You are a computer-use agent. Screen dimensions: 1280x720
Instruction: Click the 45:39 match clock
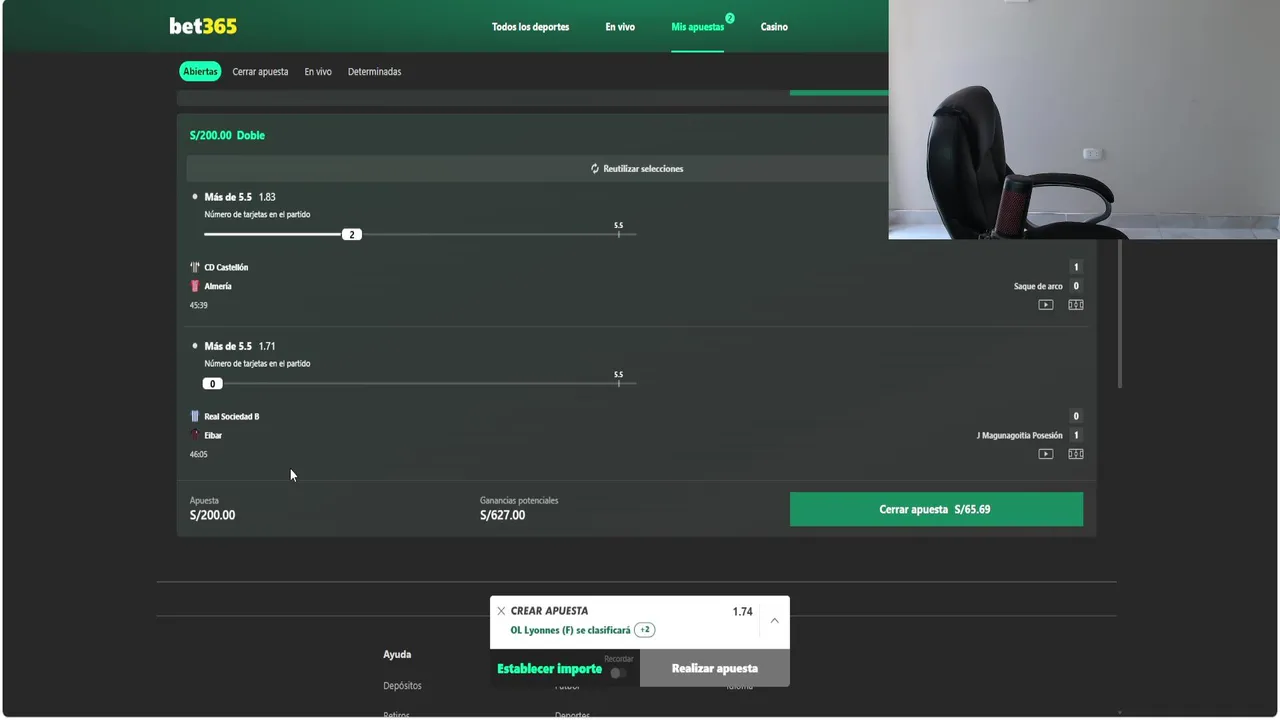(199, 305)
